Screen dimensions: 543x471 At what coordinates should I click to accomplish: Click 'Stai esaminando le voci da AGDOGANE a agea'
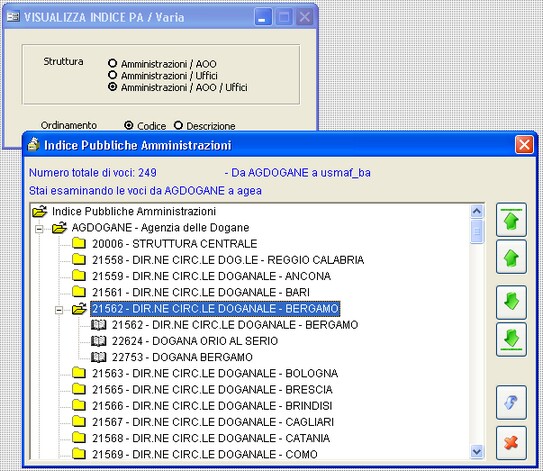coord(145,190)
